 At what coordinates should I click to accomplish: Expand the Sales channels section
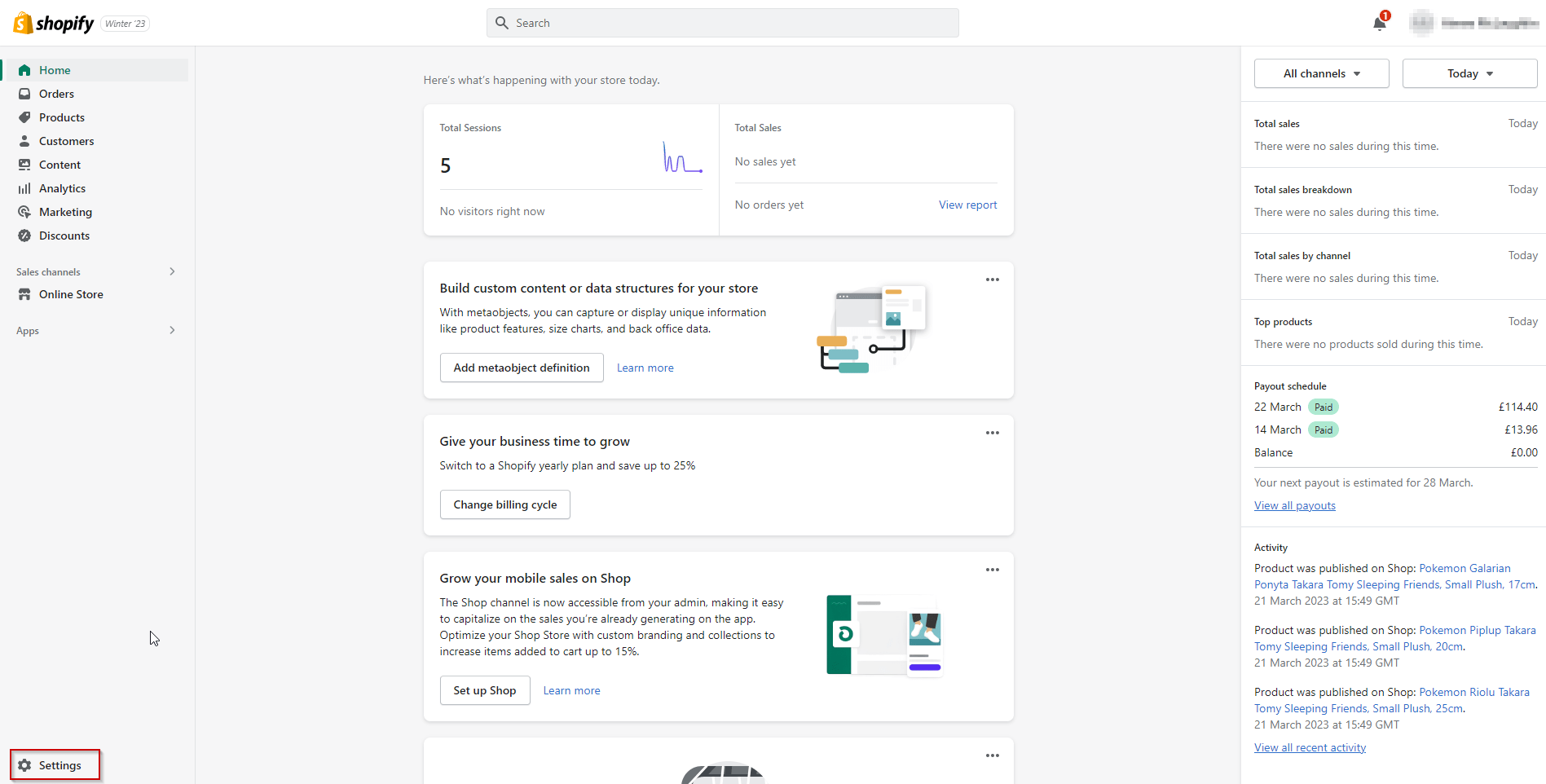[x=171, y=271]
